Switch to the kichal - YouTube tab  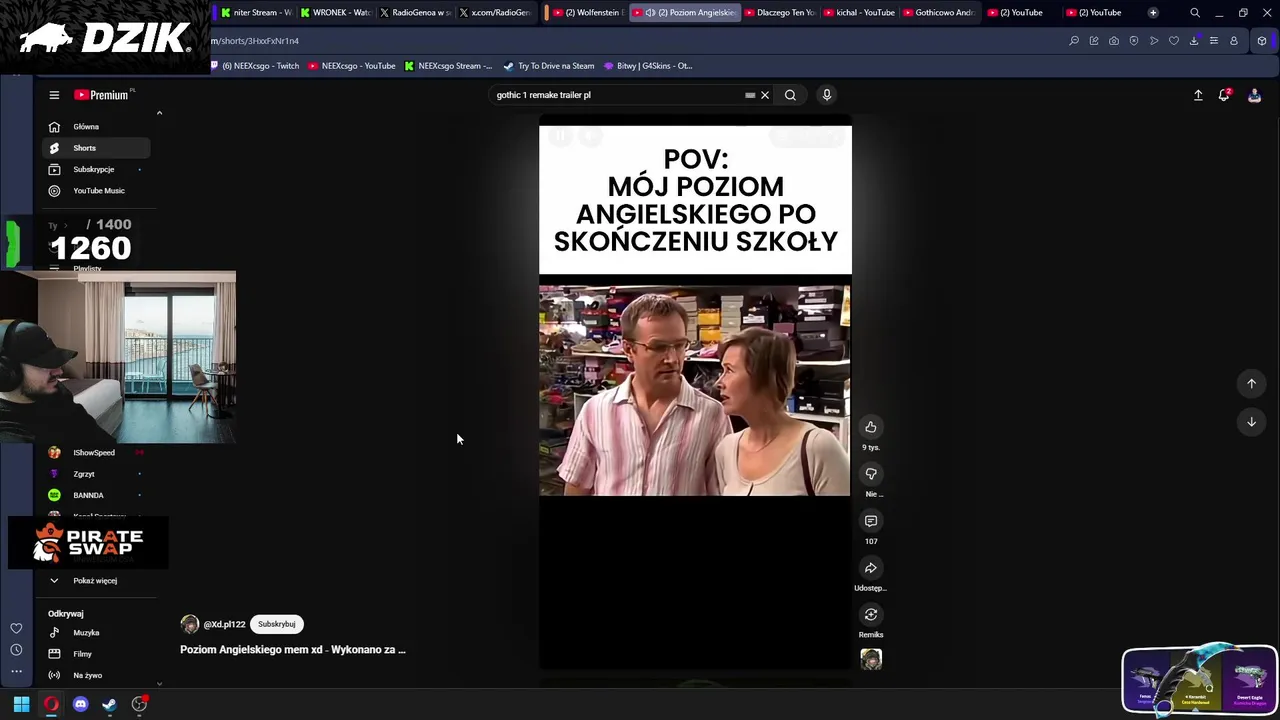859,13
